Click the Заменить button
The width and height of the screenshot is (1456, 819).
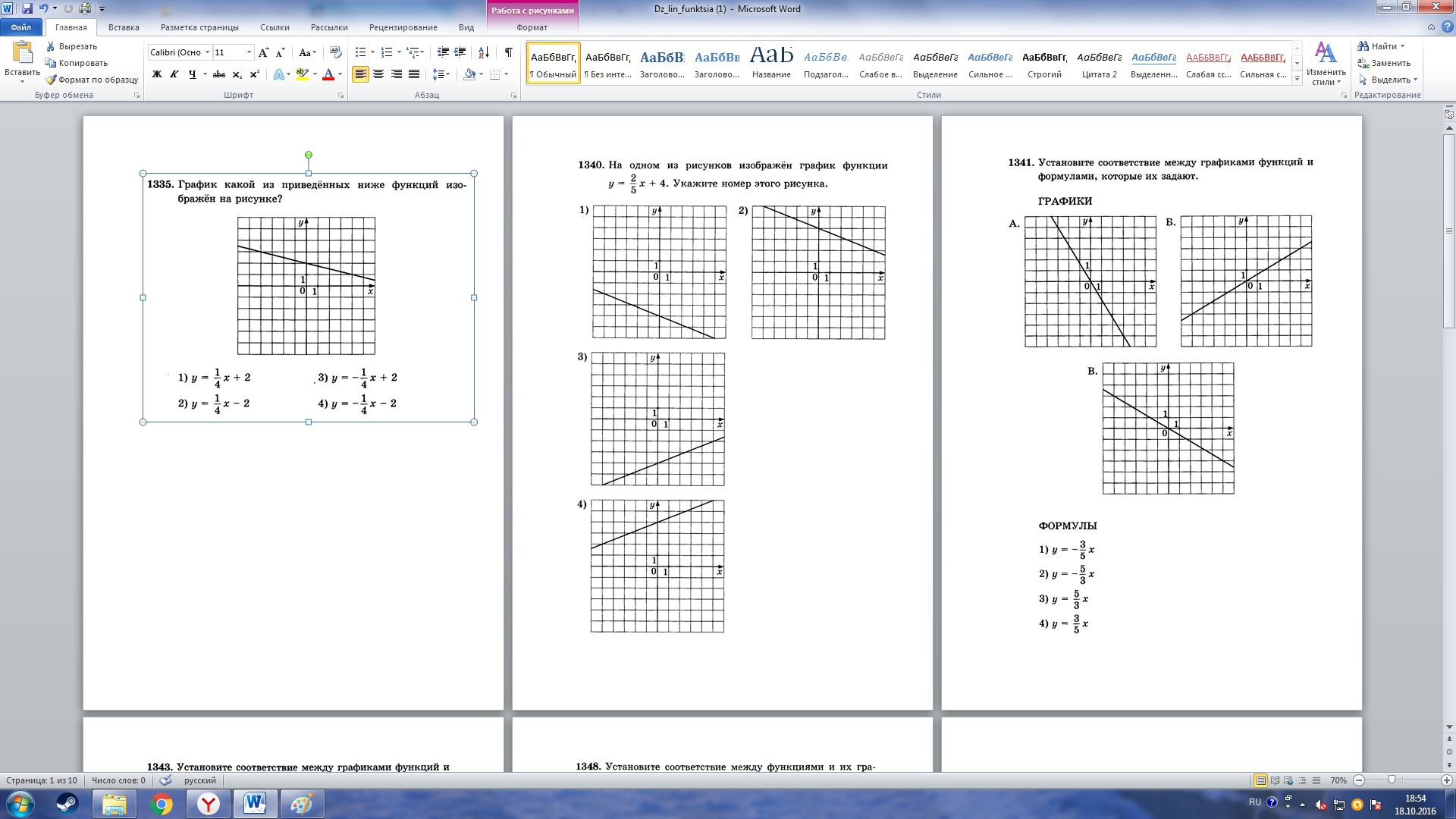point(1384,63)
